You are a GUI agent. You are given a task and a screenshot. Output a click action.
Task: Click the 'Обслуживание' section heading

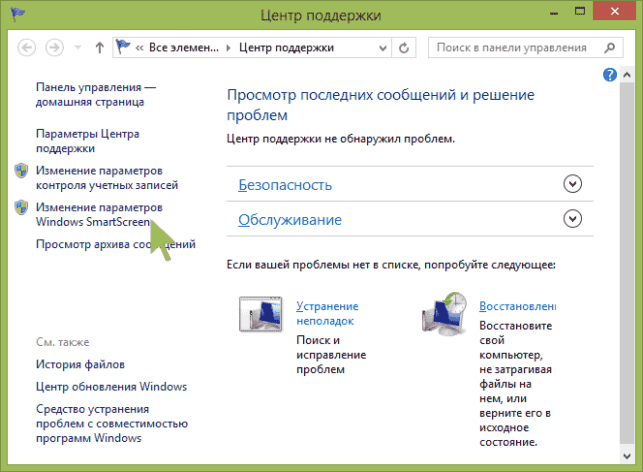coord(290,220)
